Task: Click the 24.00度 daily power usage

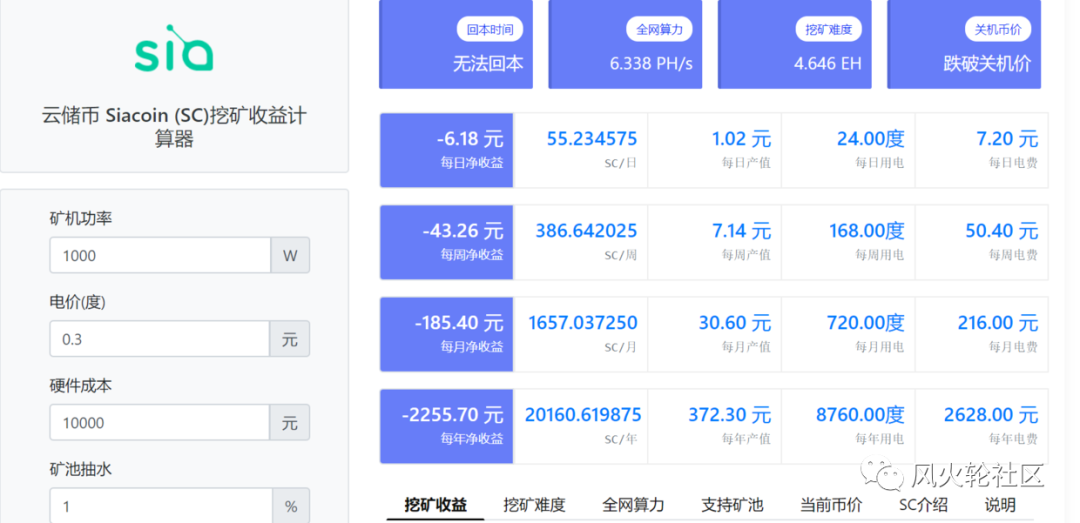Action: tap(871, 139)
